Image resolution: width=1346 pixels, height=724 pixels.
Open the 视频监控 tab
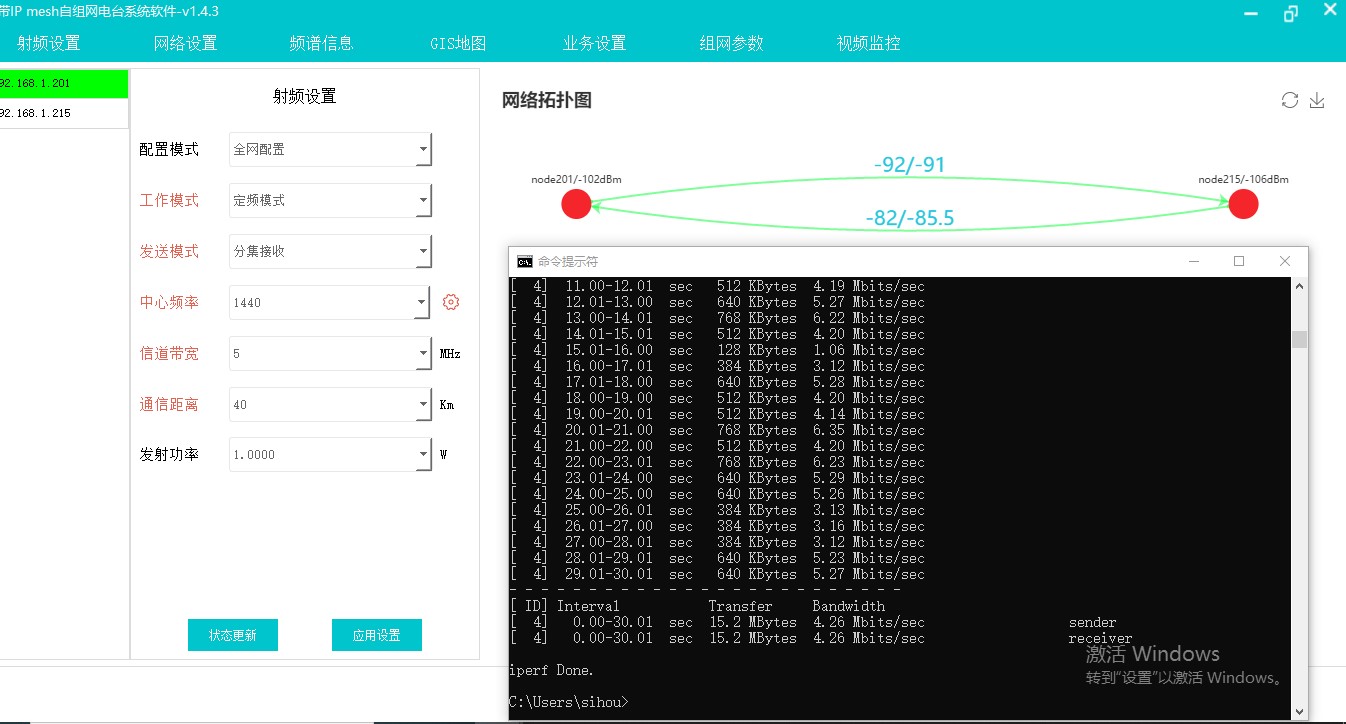click(868, 44)
